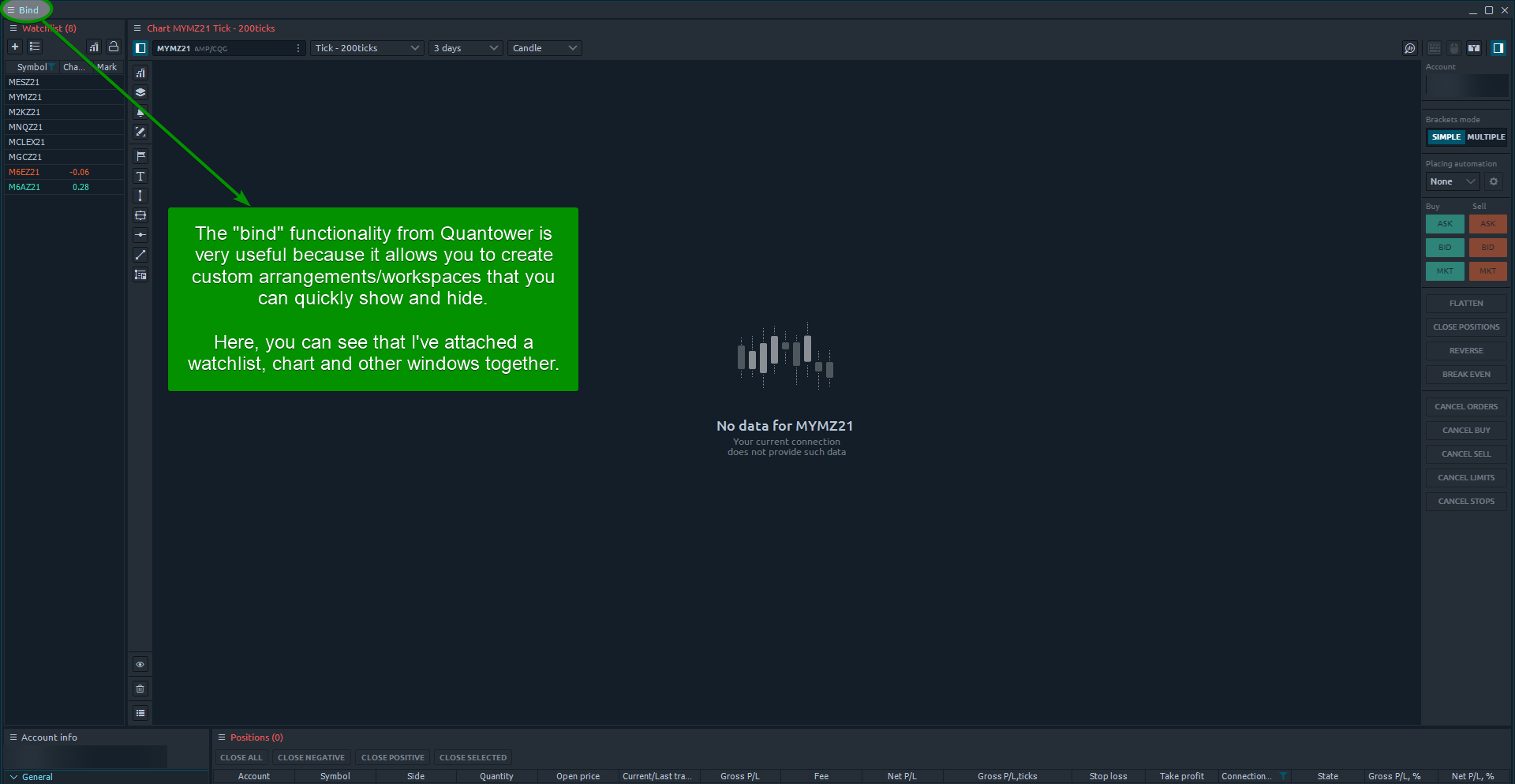Click the watchlist chart-bars icon
This screenshot has width=1515, height=784.
click(94, 47)
